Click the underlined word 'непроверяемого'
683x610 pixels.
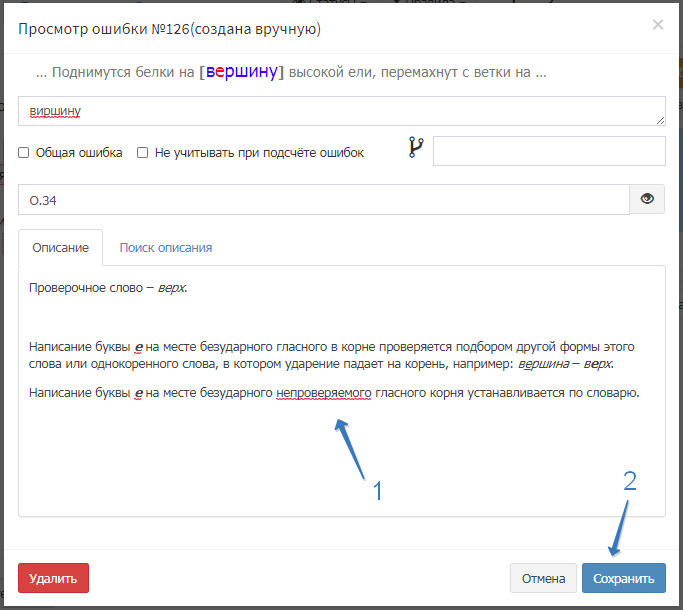coord(324,393)
